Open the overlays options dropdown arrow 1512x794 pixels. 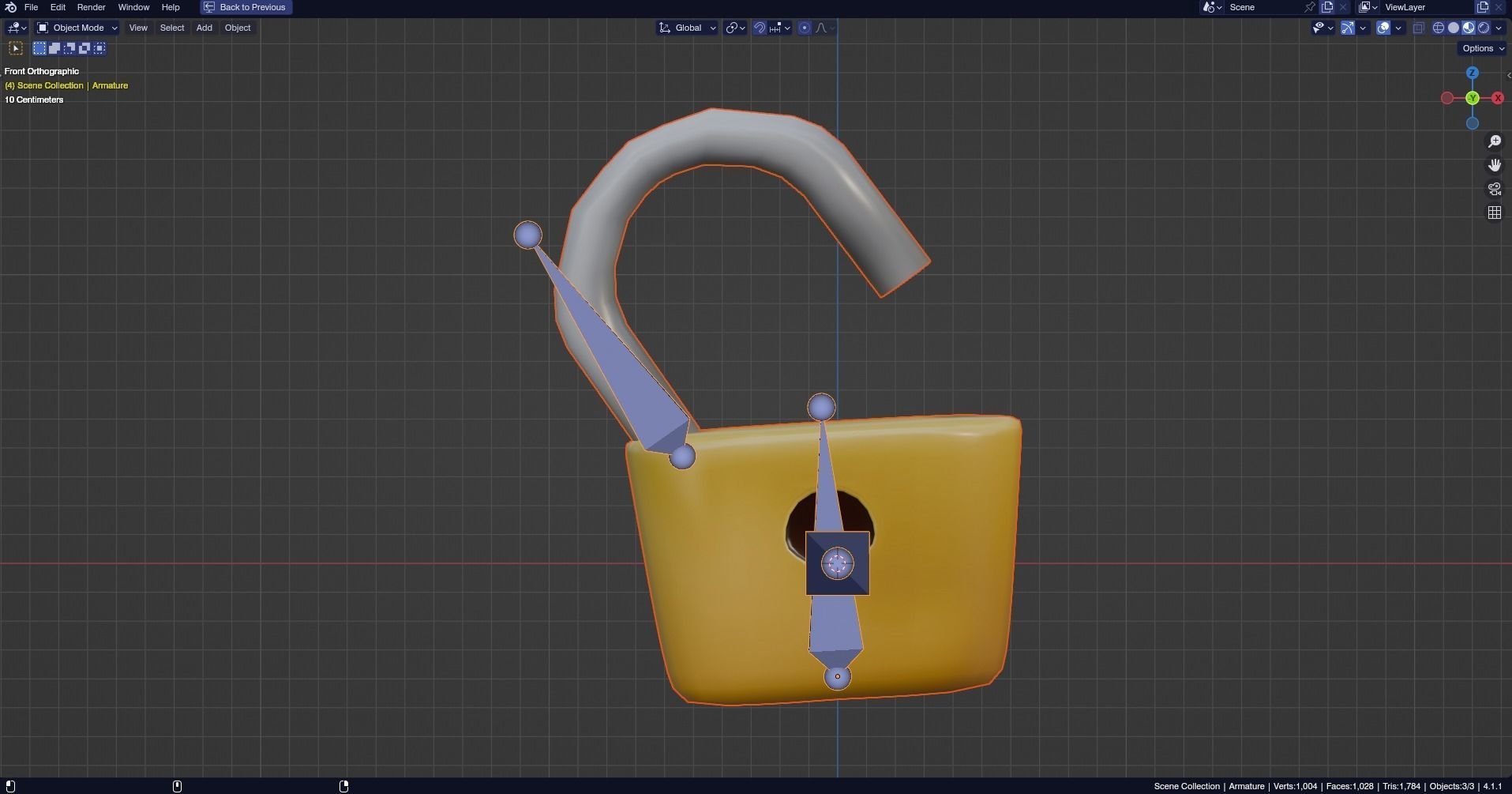click(x=1398, y=28)
